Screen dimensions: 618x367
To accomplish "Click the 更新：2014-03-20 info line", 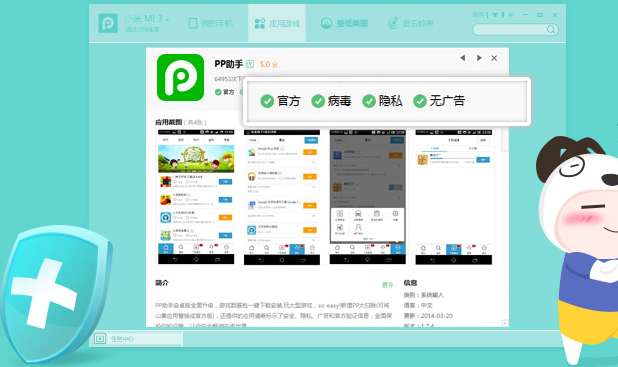I will click(x=428, y=316).
